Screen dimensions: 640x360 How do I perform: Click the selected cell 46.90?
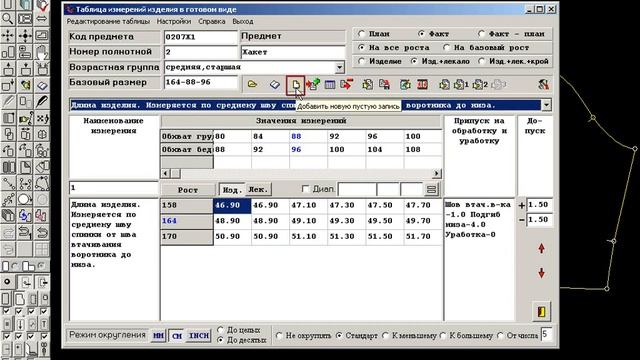click(x=232, y=205)
